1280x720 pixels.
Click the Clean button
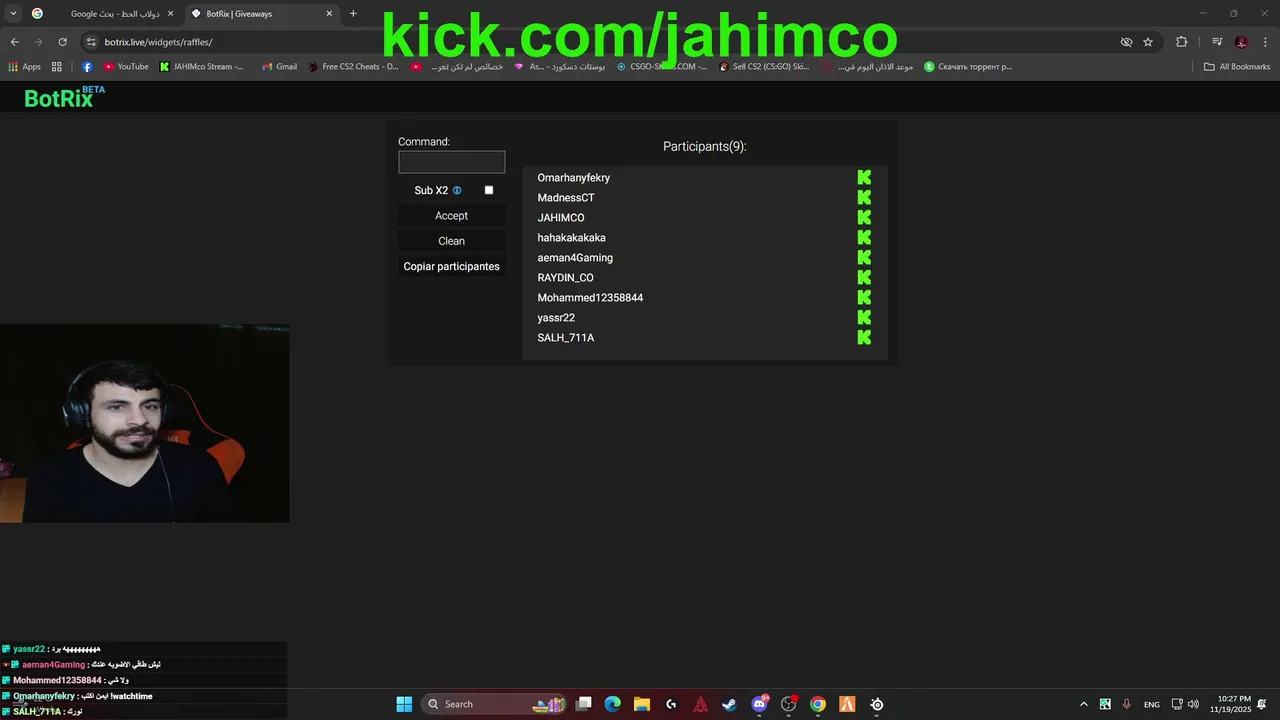click(451, 241)
